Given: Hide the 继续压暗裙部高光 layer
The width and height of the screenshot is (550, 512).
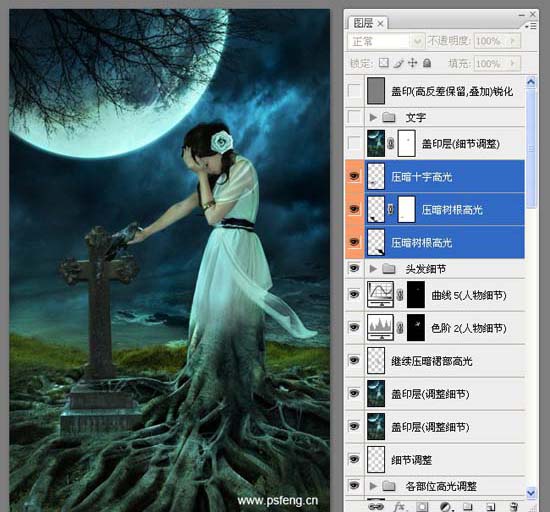Looking at the screenshot, I should pos(354,361).
